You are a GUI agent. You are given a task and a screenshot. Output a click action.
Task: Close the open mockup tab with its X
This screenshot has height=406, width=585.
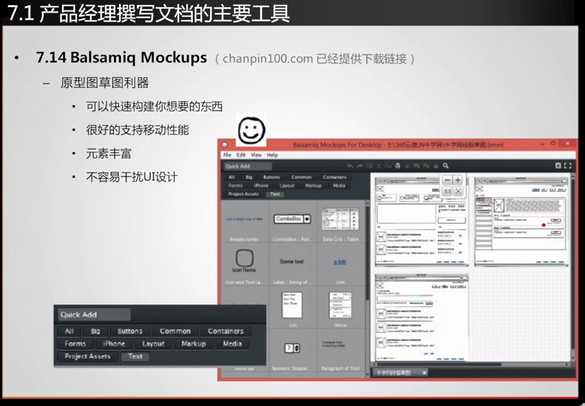coord(424,372)
